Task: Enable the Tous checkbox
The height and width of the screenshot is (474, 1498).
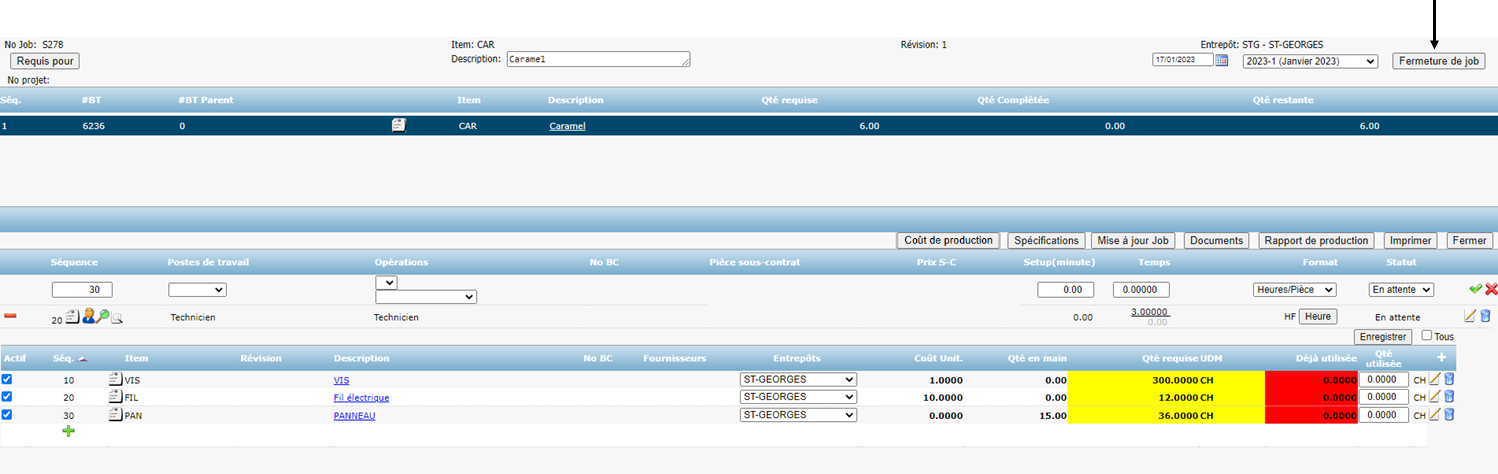Action: pyautogui.click(x=1427, y=337)
